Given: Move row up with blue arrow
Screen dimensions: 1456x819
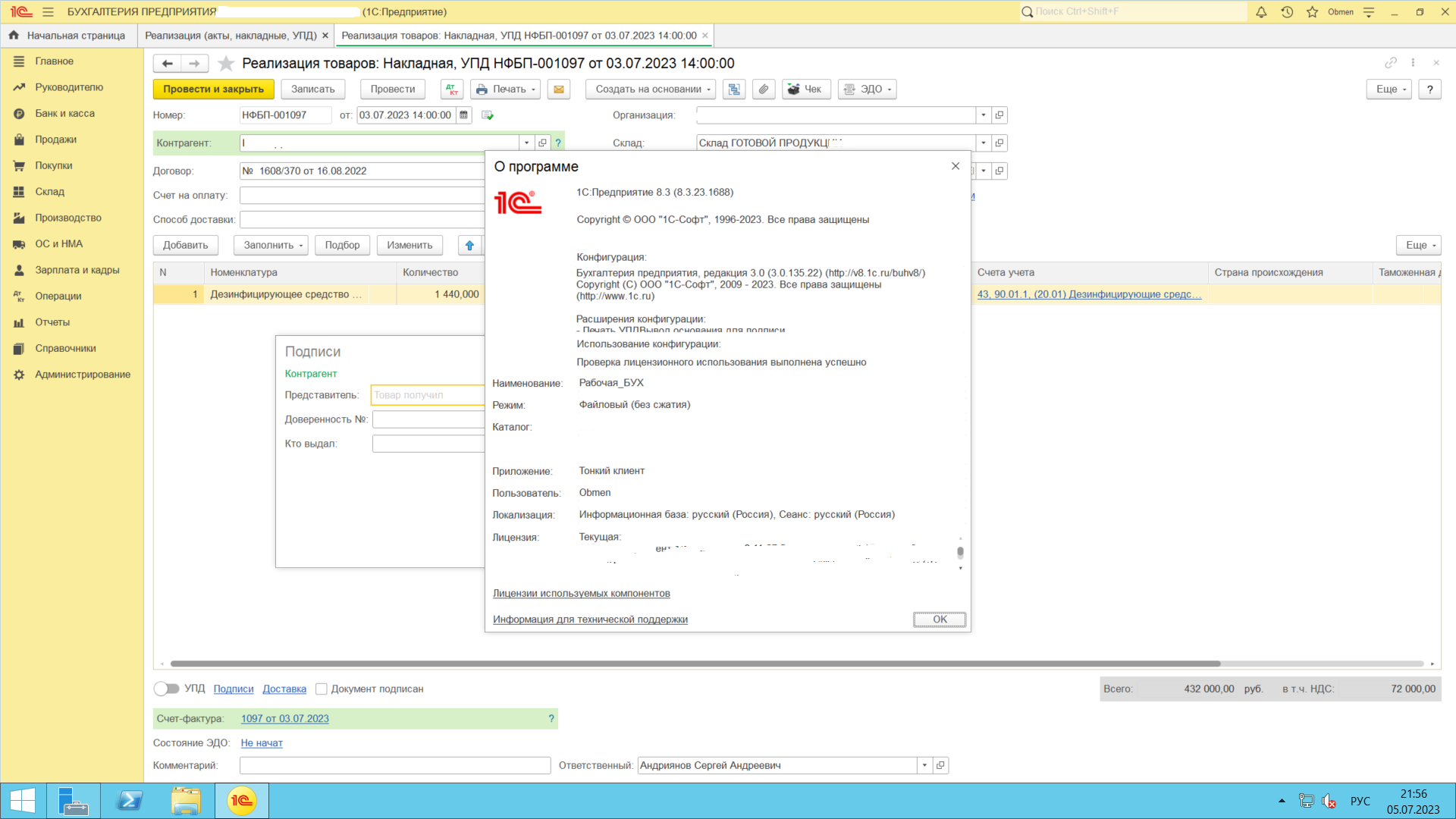Looking at the screenshot, I should (x=469, y=246).
